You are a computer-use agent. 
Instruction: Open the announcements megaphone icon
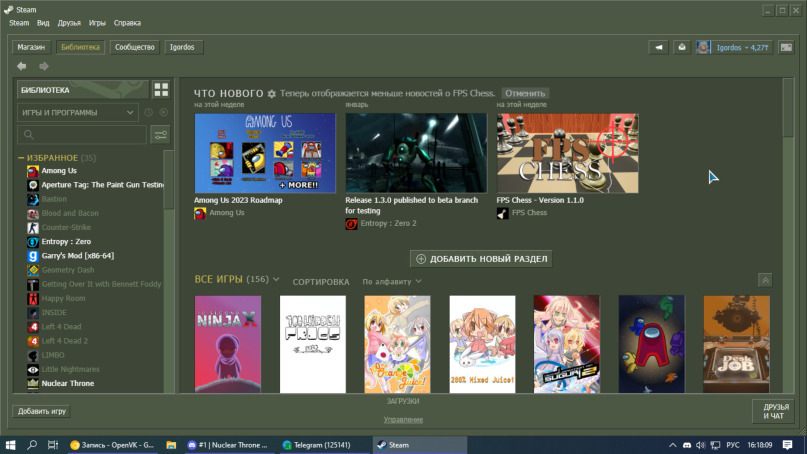click(659, 47)
